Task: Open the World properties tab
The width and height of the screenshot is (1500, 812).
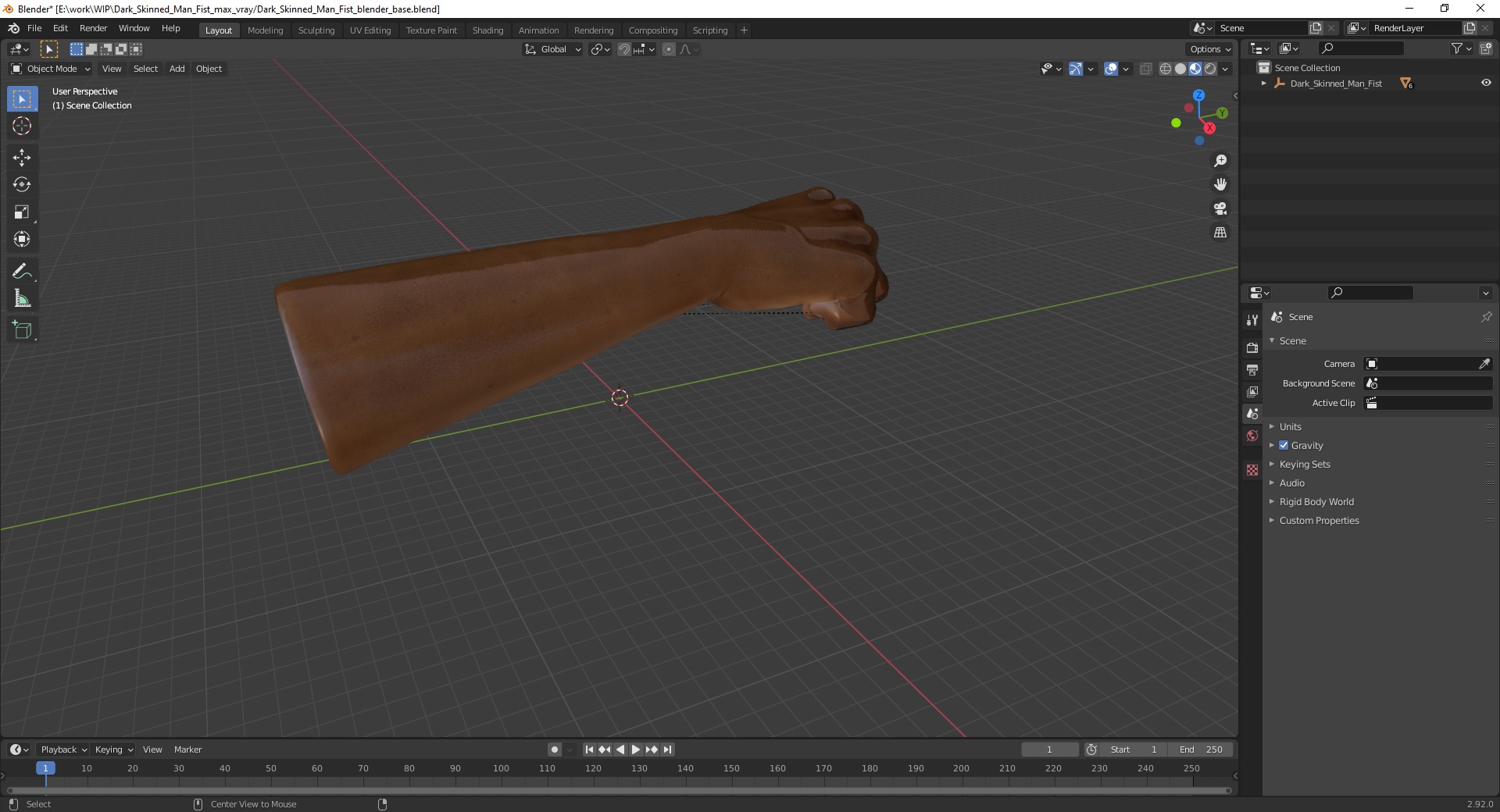Action: pyautogui.click(x=1252, y=436)
